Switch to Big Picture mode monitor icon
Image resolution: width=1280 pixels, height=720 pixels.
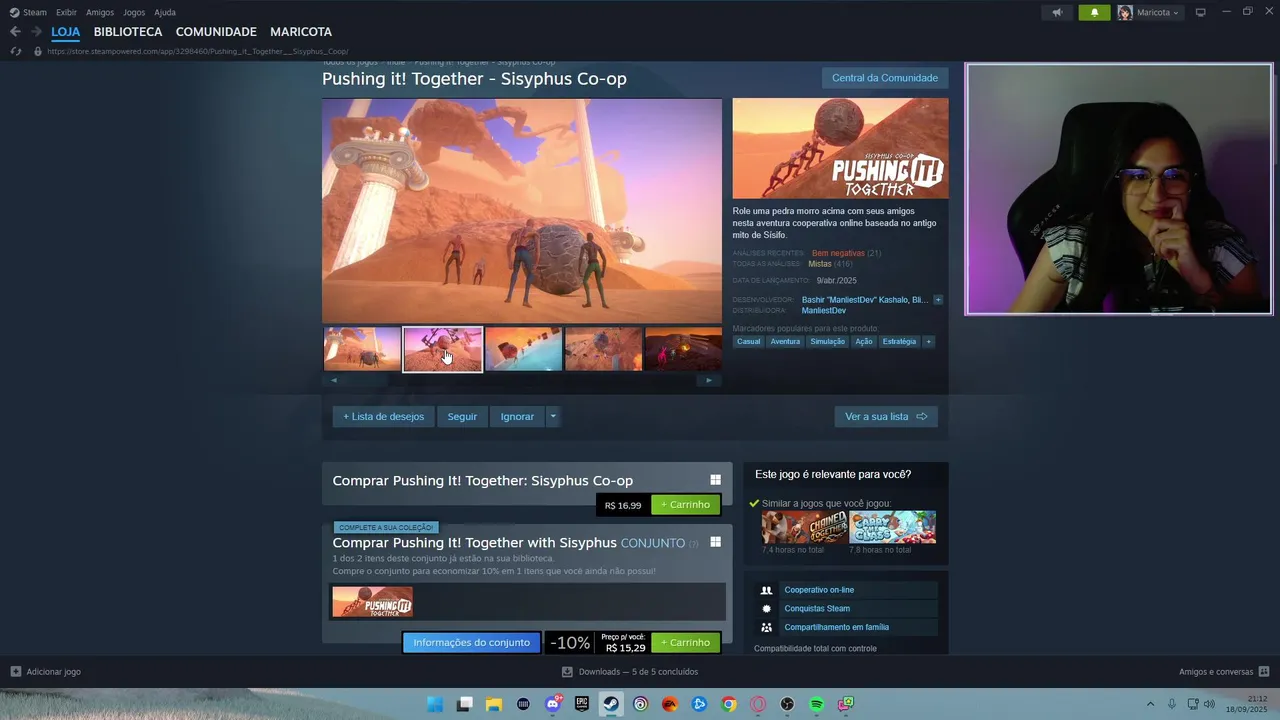[x=1201, y=12]
